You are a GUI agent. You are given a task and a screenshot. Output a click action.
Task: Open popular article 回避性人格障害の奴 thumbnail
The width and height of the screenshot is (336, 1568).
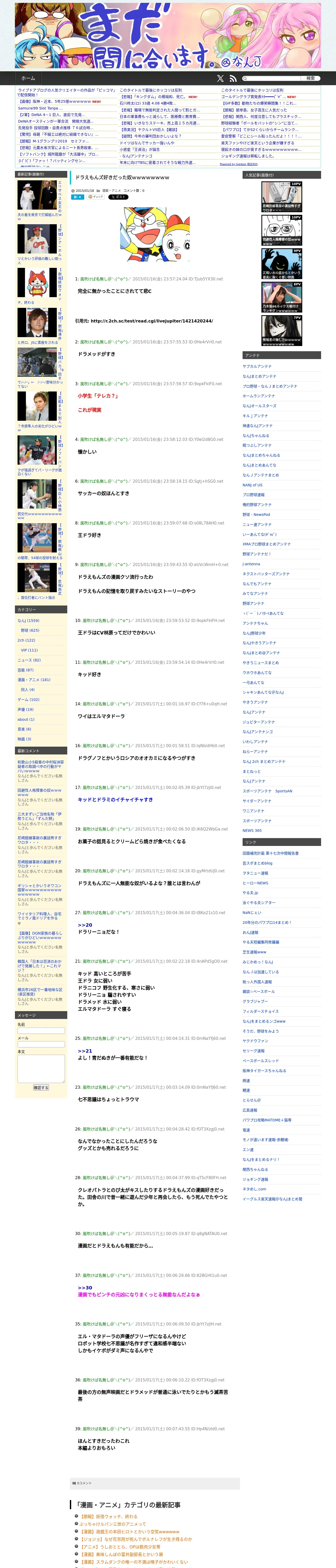(282, 230)
